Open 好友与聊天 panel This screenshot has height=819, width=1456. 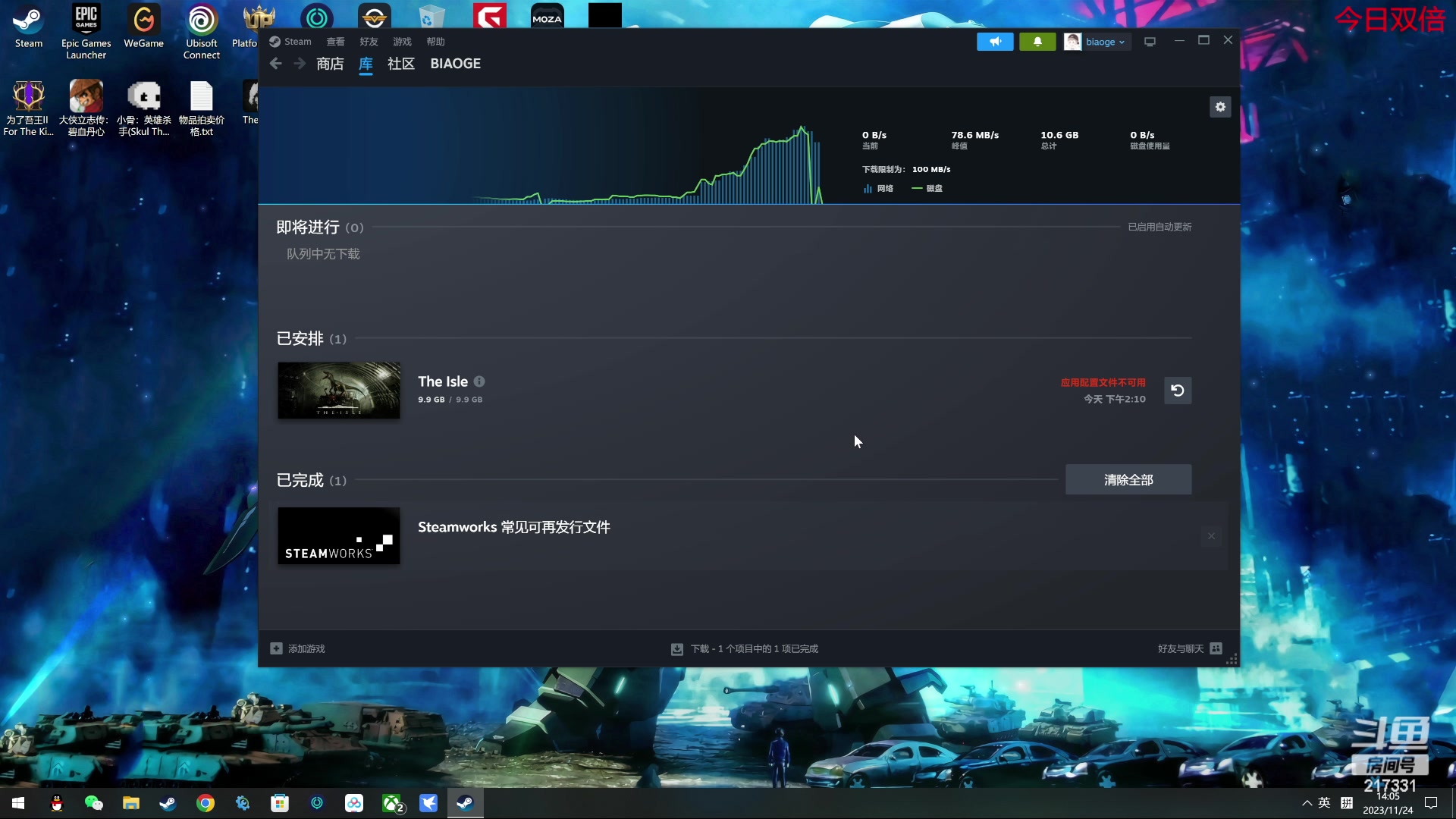point(1190,648)
